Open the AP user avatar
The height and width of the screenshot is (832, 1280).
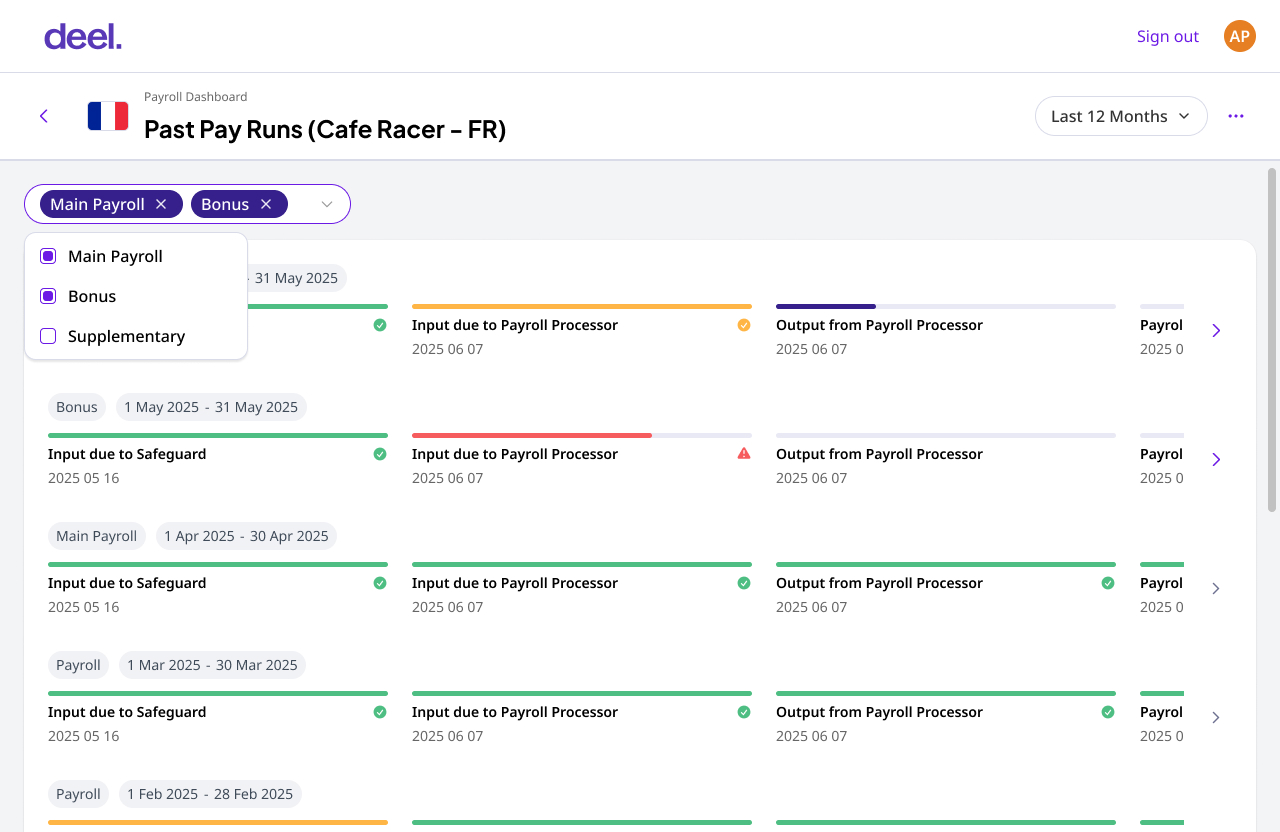click(x=1240, y=36)
